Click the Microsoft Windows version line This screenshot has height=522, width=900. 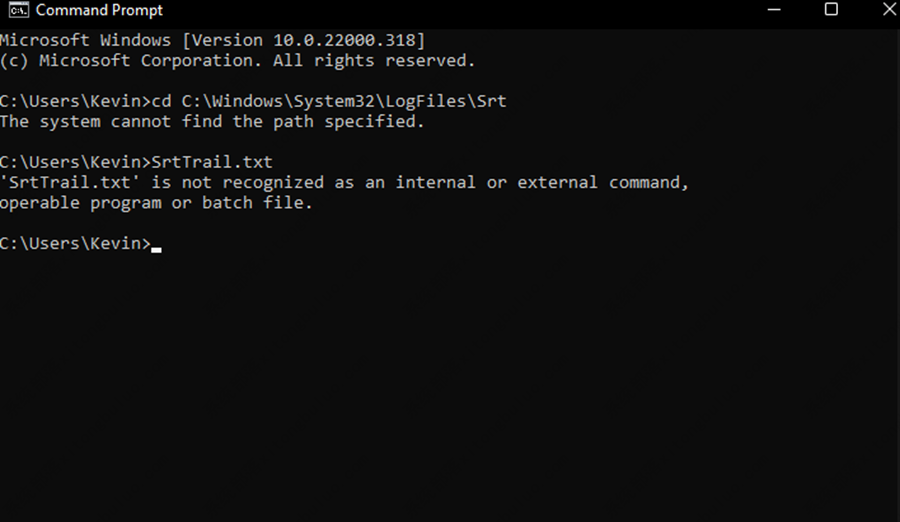pyautogui.click(x=212, y=40)
